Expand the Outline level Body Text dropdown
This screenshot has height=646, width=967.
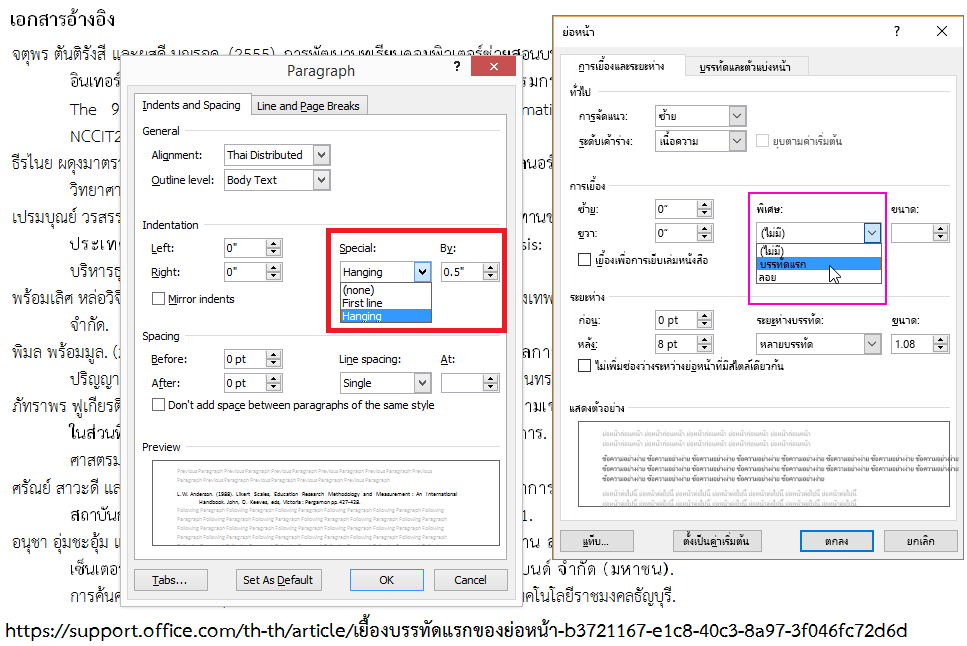click(x=321, y=180)
